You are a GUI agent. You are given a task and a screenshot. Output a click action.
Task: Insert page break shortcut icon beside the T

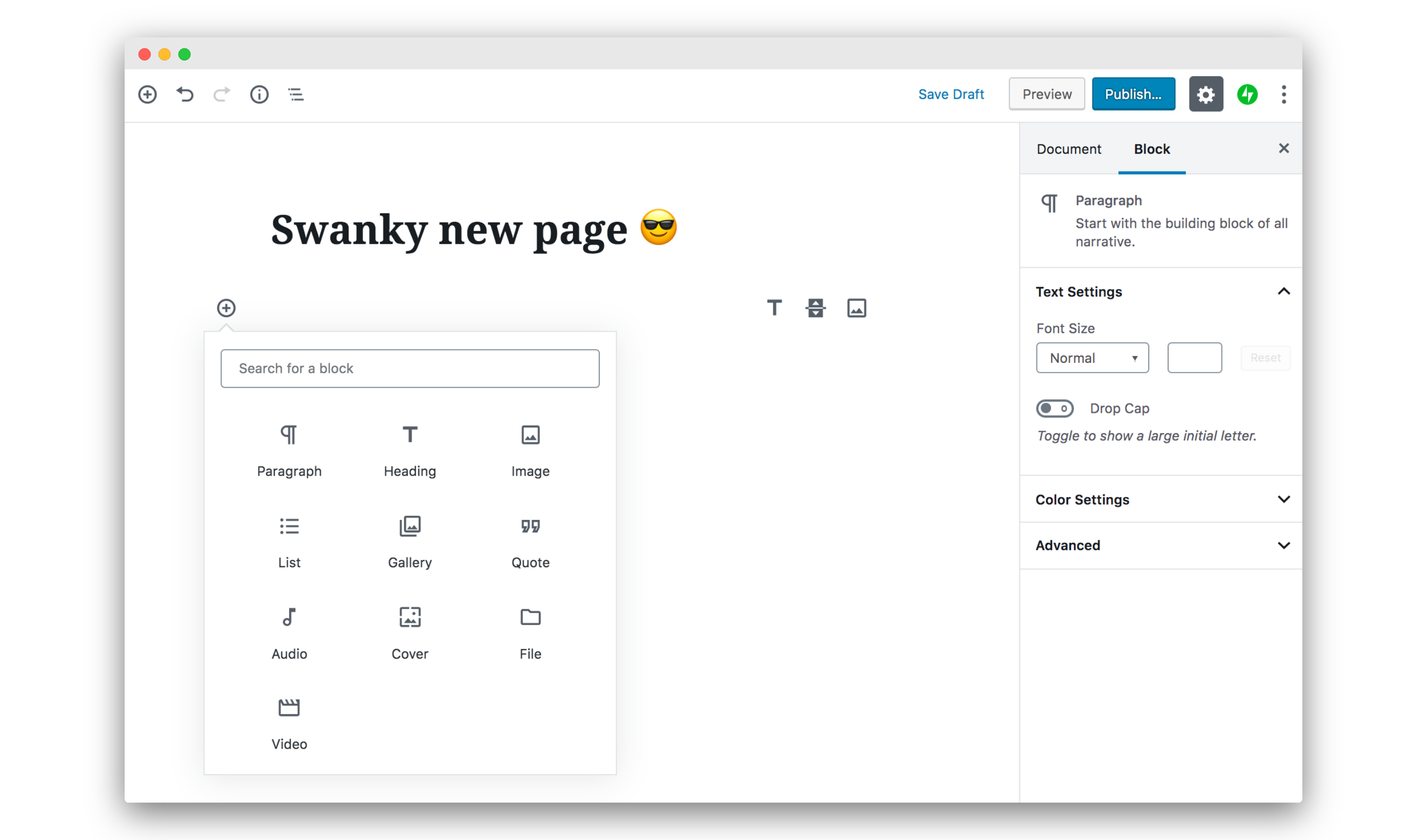(815, 308)
